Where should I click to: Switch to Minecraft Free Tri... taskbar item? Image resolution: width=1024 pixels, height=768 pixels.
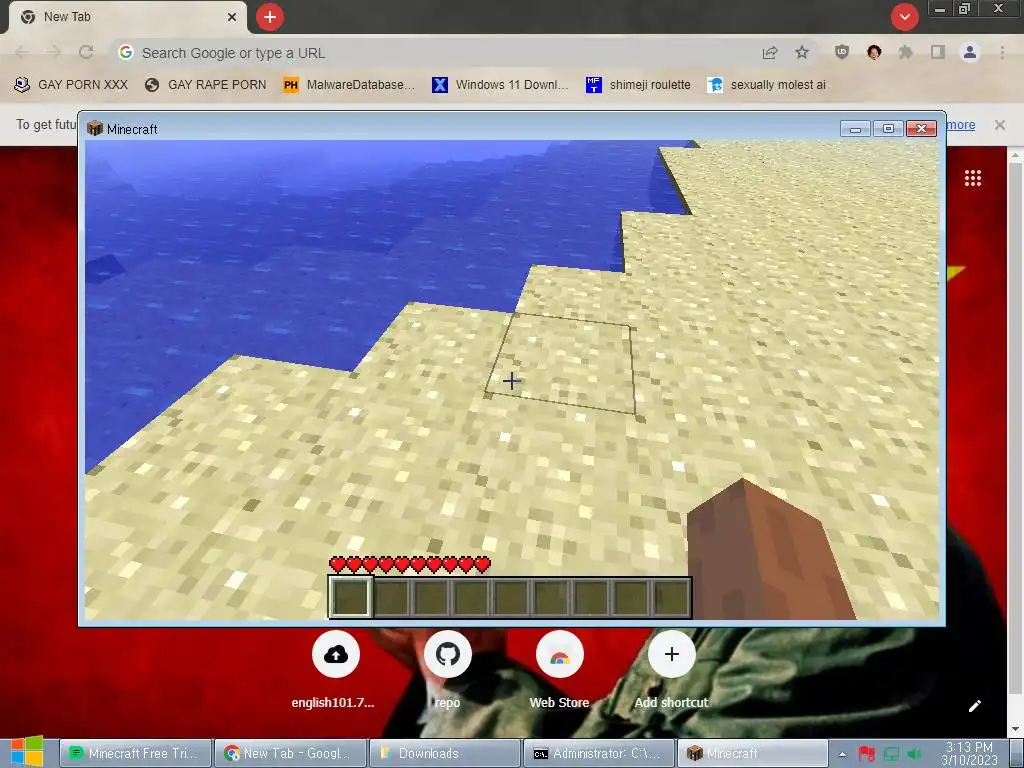click(x=136, y=754)
